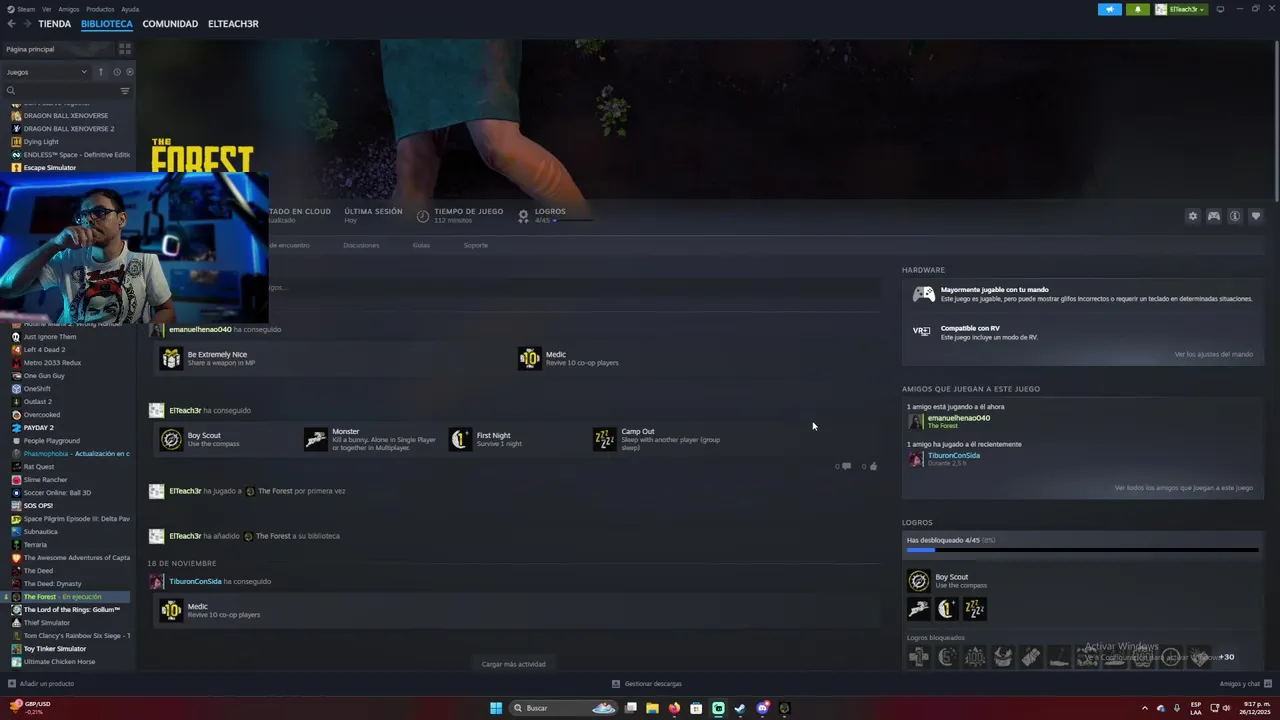This screenshot has width=1280, height=720.
Task: Toggle the recent activity clock filter
Action: (x=117, y=72)
